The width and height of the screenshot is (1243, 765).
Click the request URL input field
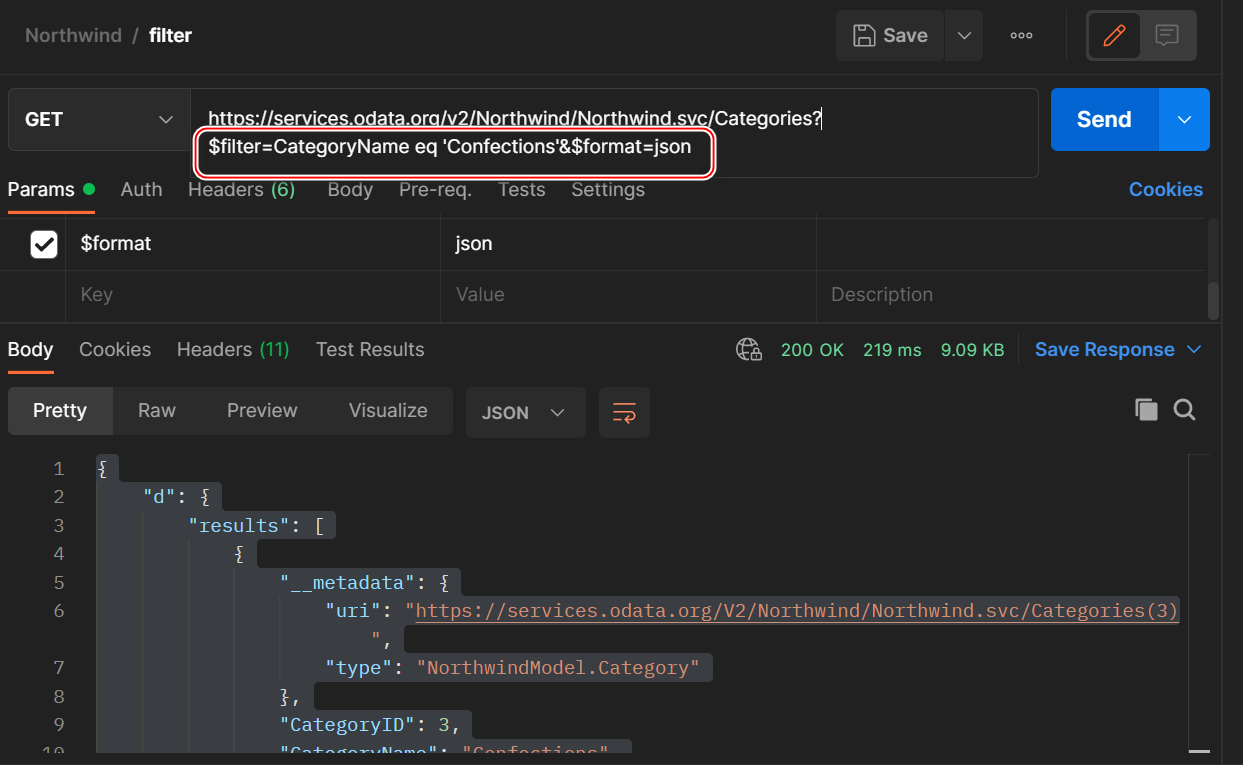click(614, 133)
